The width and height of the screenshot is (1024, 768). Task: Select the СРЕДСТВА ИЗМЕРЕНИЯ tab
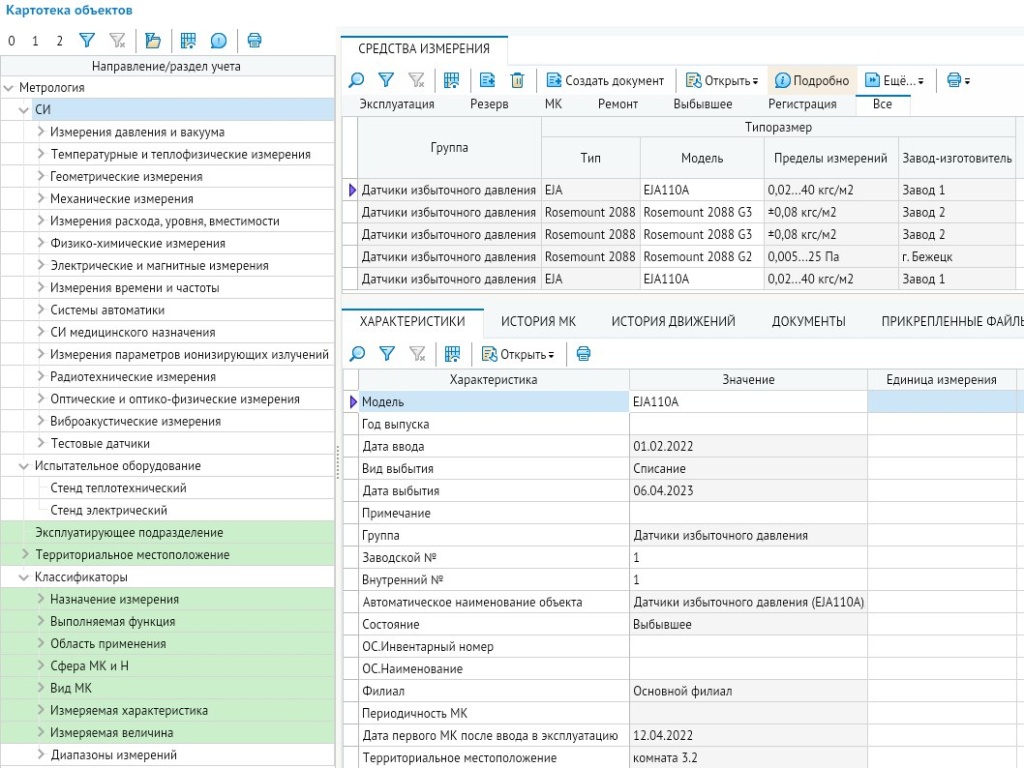click(x=424, y=48)
